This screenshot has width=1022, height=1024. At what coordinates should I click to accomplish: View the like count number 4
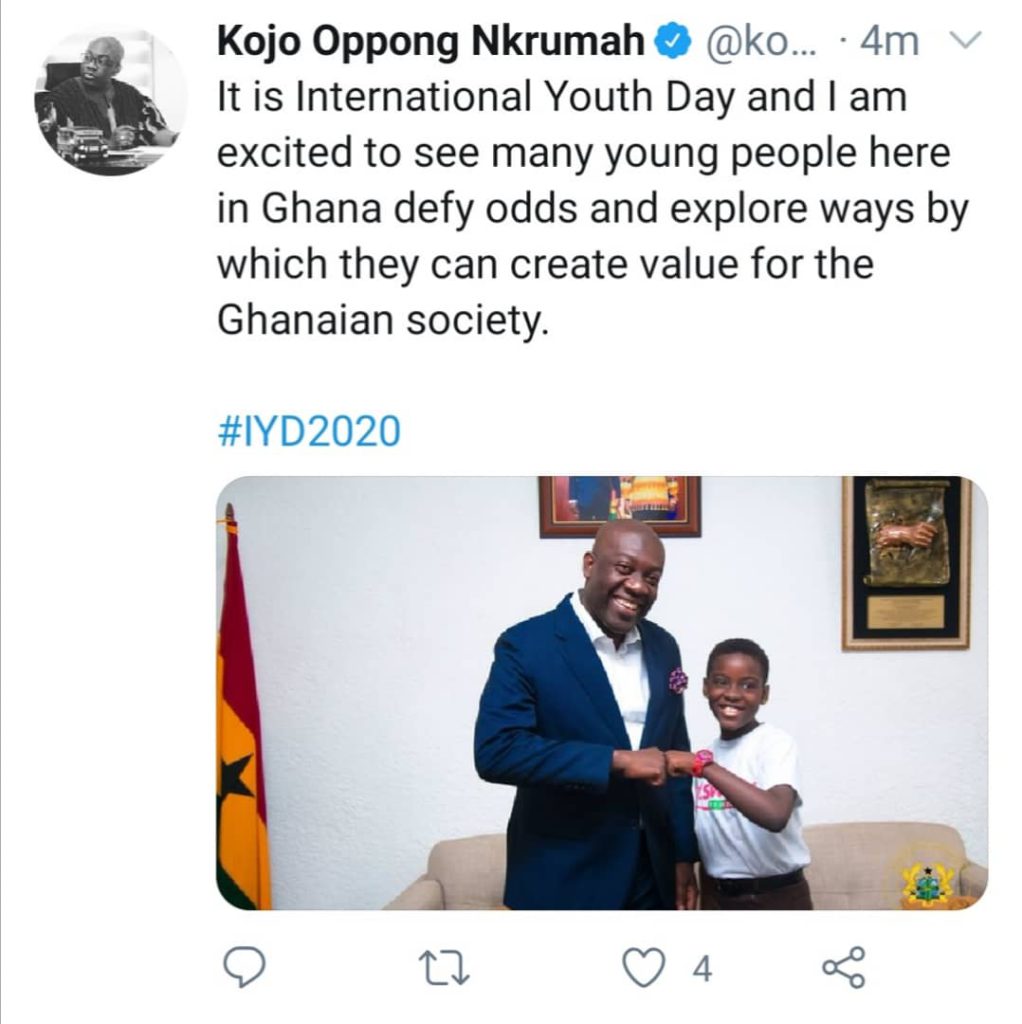701,968
